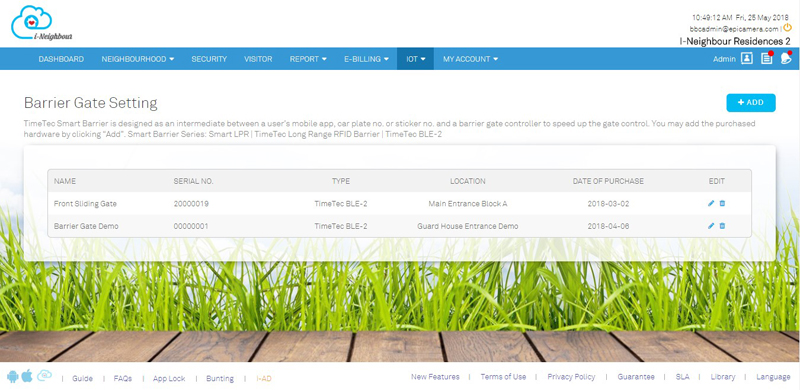Image resolution: width=800 pixels, height=390 pixels.
Task: Open the Admin profile icon
Action: 746,59
